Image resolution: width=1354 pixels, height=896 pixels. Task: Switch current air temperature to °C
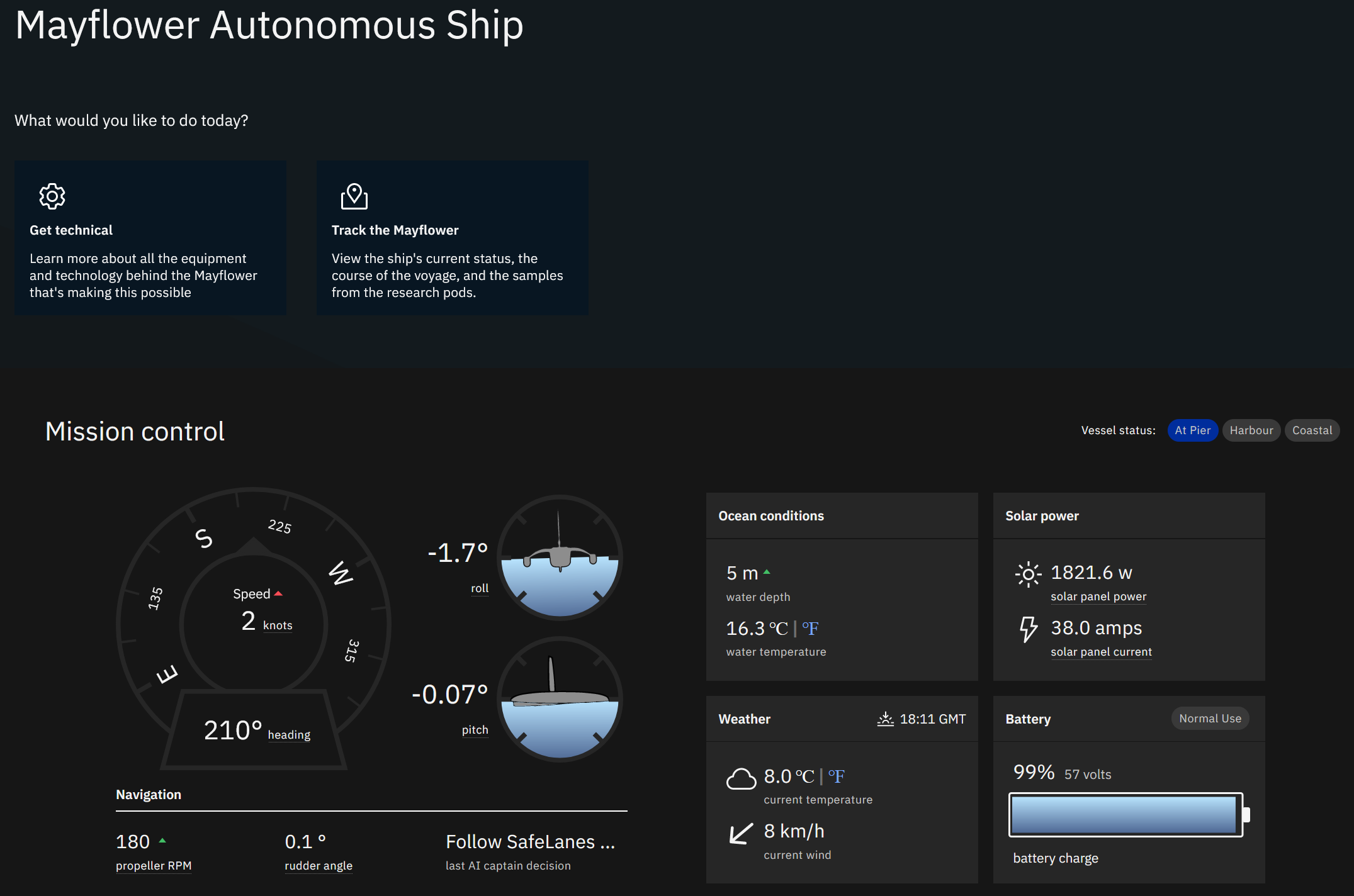pos(804,776)
